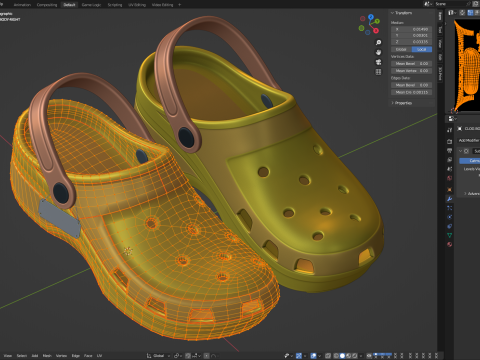Screen dimensions: 480x360
Task: Open the overlays options dropdown arrow
Action: click(320, 356)
